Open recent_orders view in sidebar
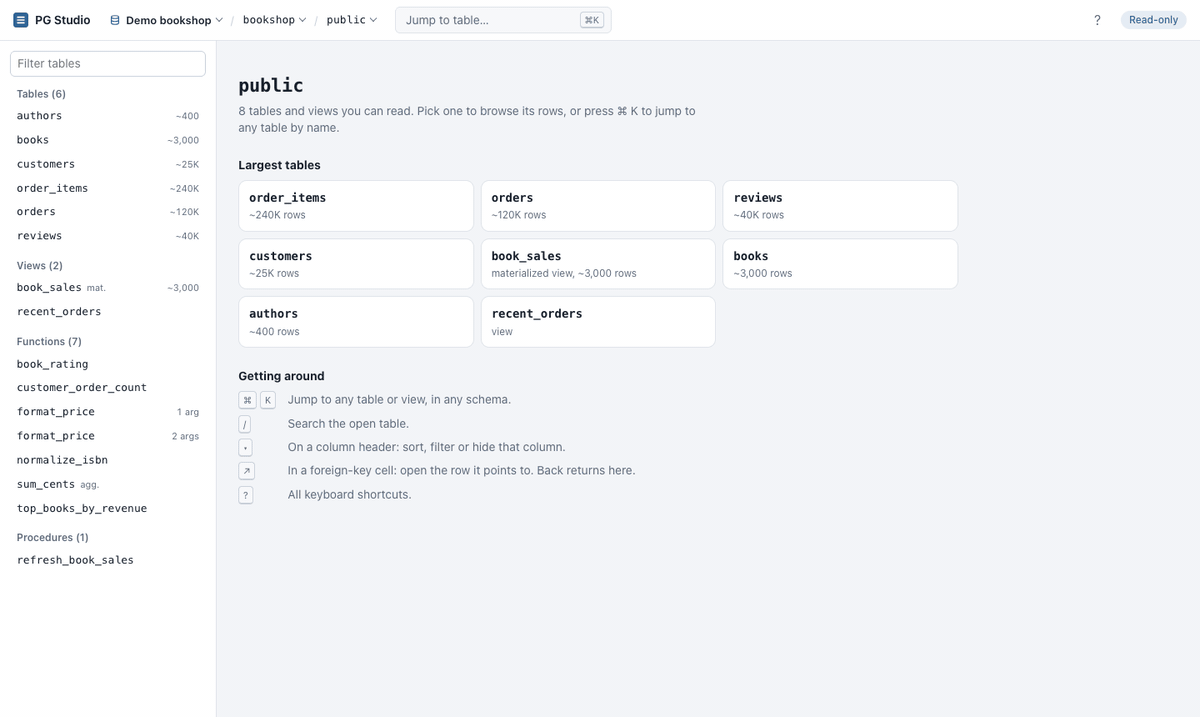 pyautogui.click(x=108, y=312)
